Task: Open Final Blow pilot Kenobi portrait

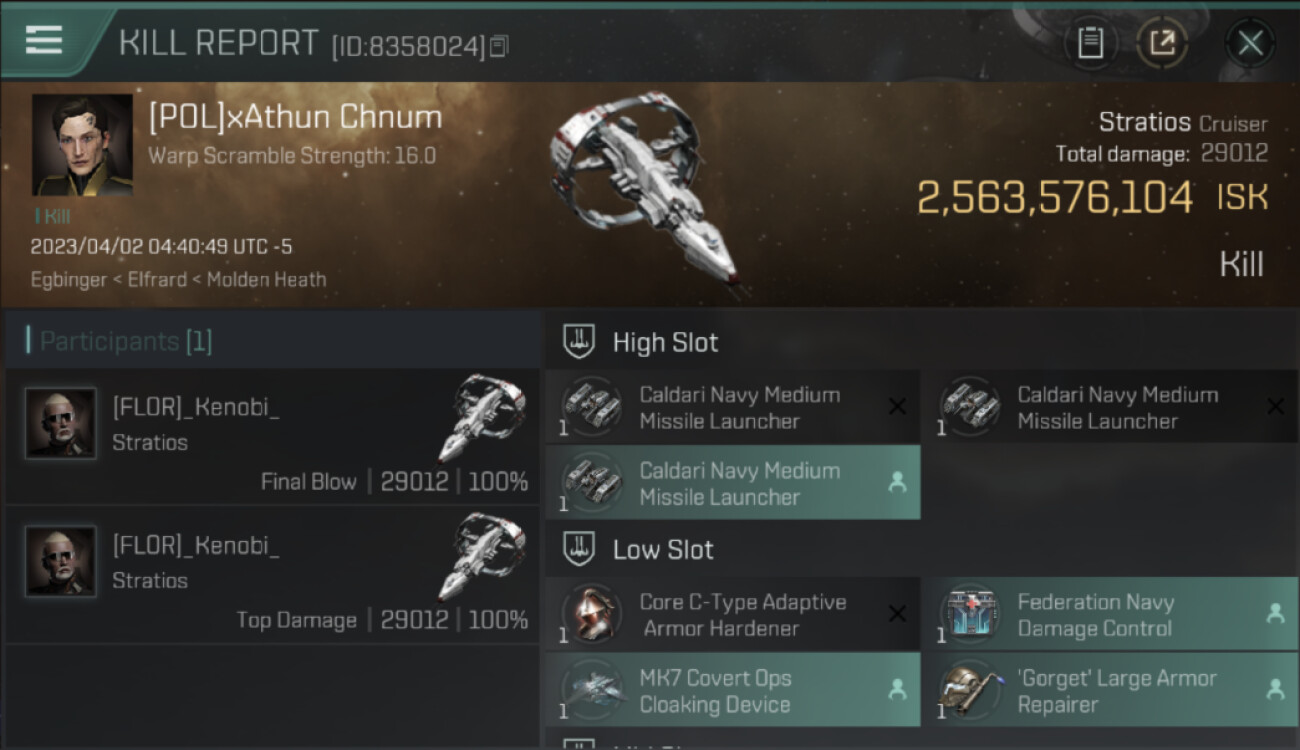Action: coord(61,423)
